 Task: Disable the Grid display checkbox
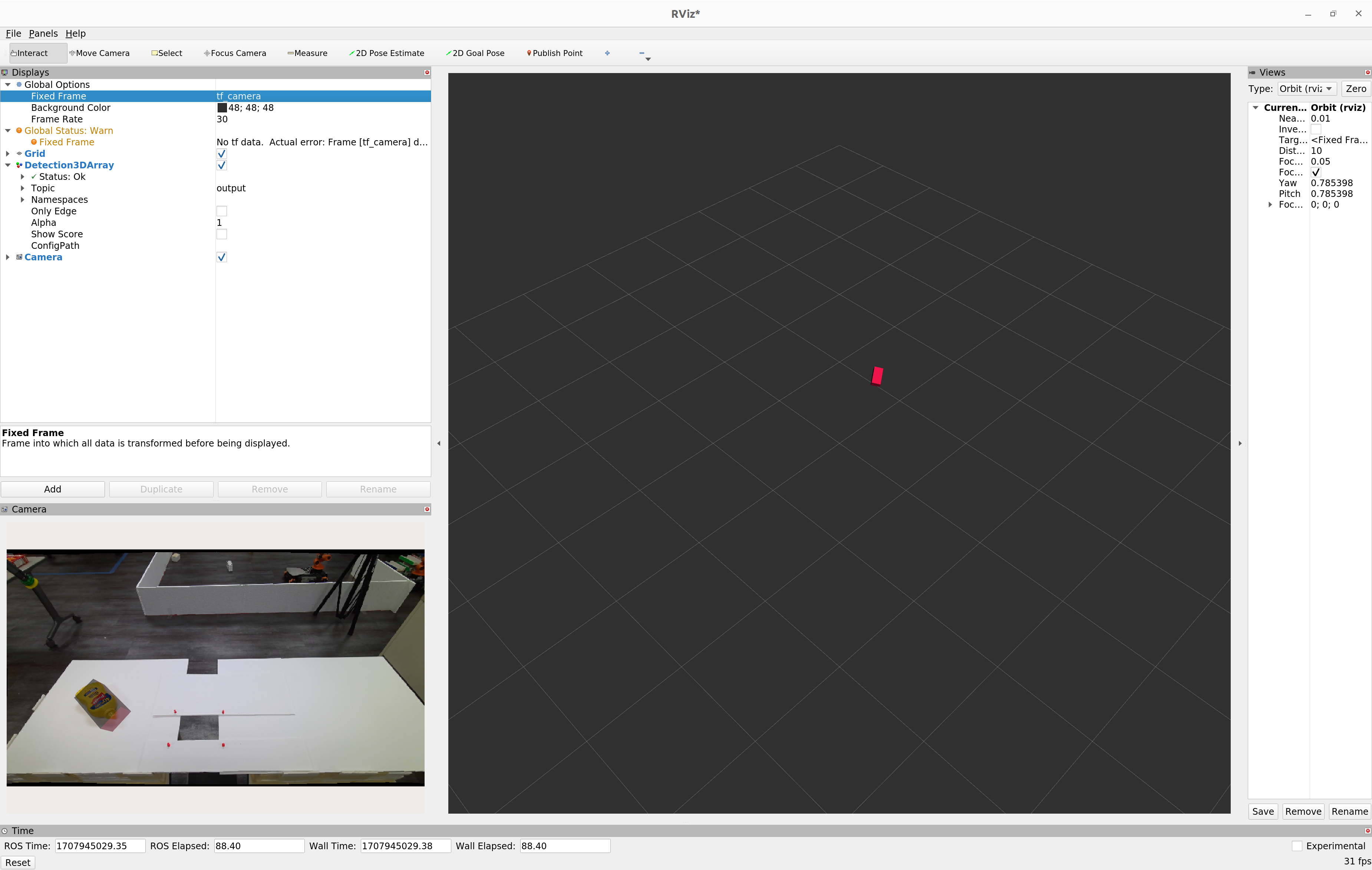coord(222,153)
